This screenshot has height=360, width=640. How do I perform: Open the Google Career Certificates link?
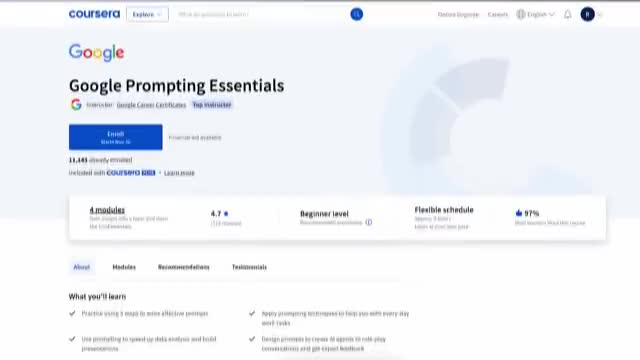(151, 105)
